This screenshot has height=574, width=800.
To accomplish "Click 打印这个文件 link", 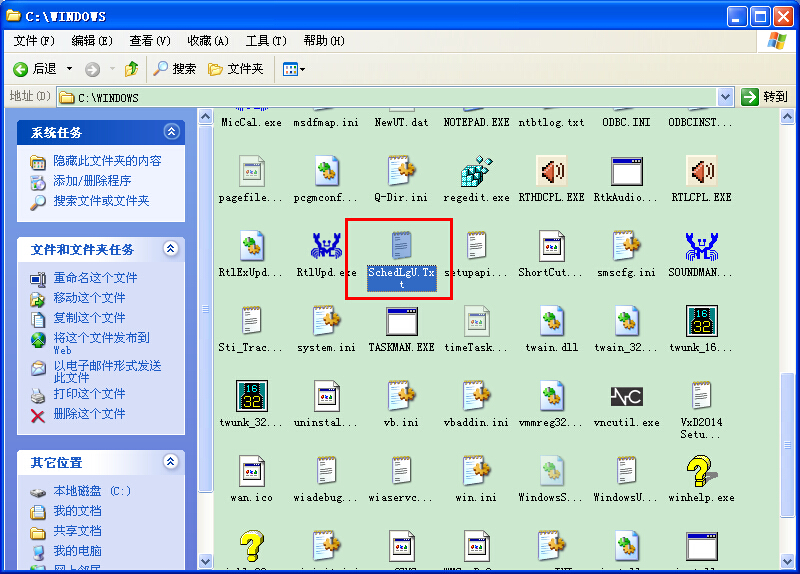I will (89, 394).
